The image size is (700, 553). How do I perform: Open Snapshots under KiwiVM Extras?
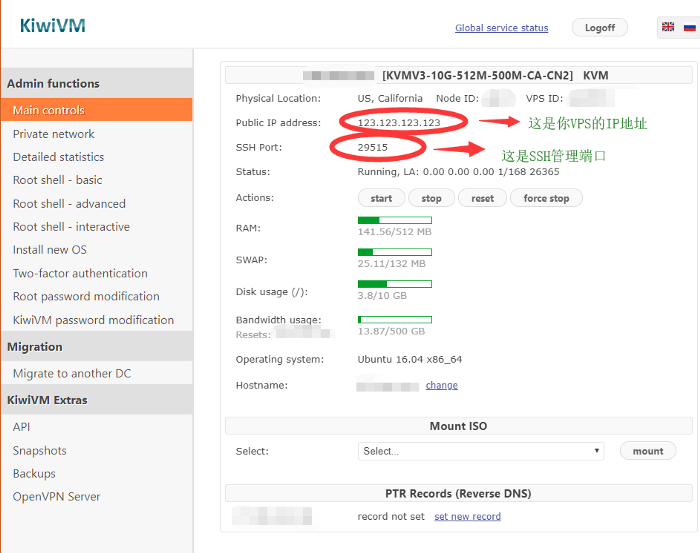[39, 450]
